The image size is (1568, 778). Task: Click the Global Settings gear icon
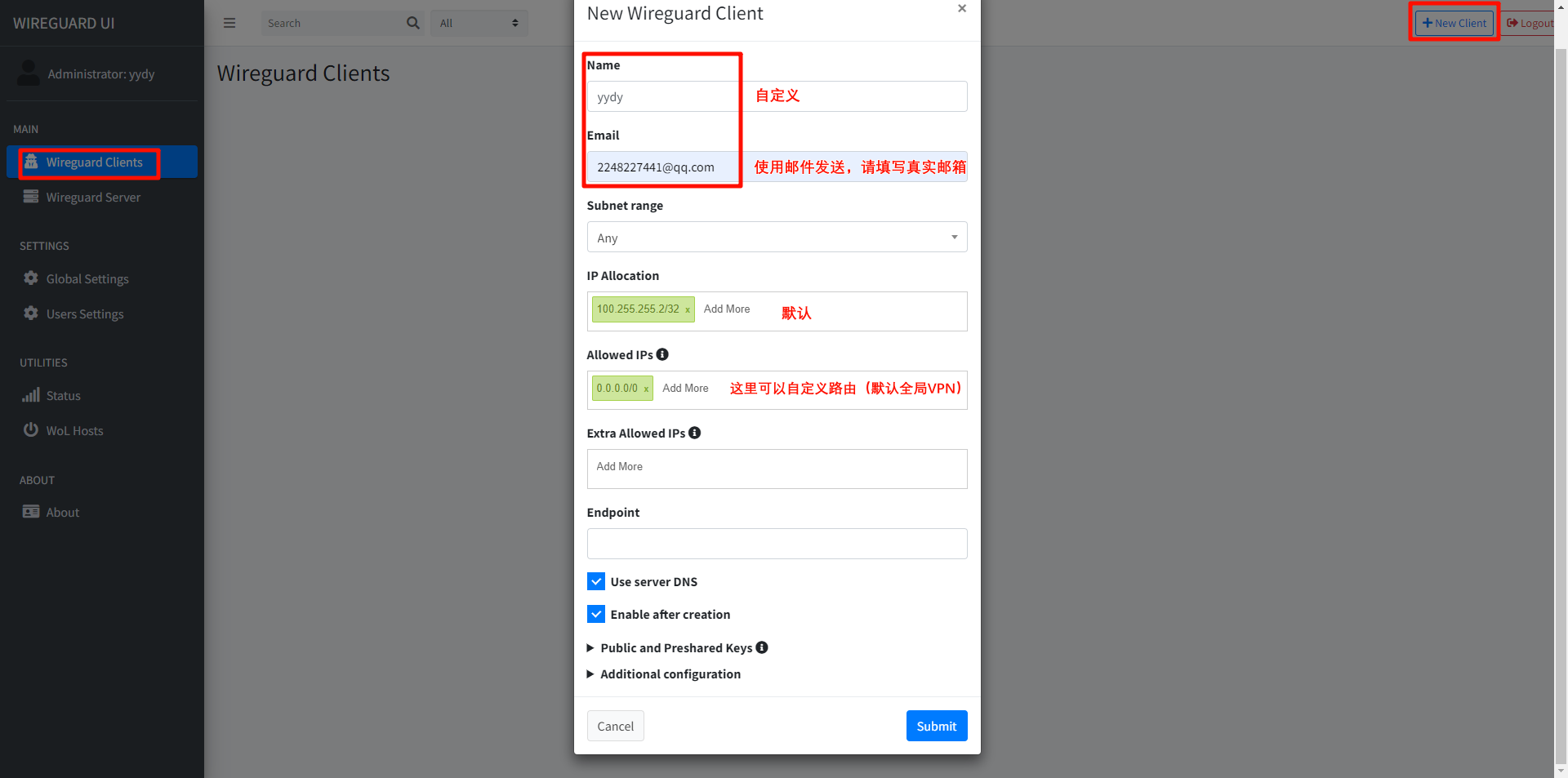coord(31,278)
